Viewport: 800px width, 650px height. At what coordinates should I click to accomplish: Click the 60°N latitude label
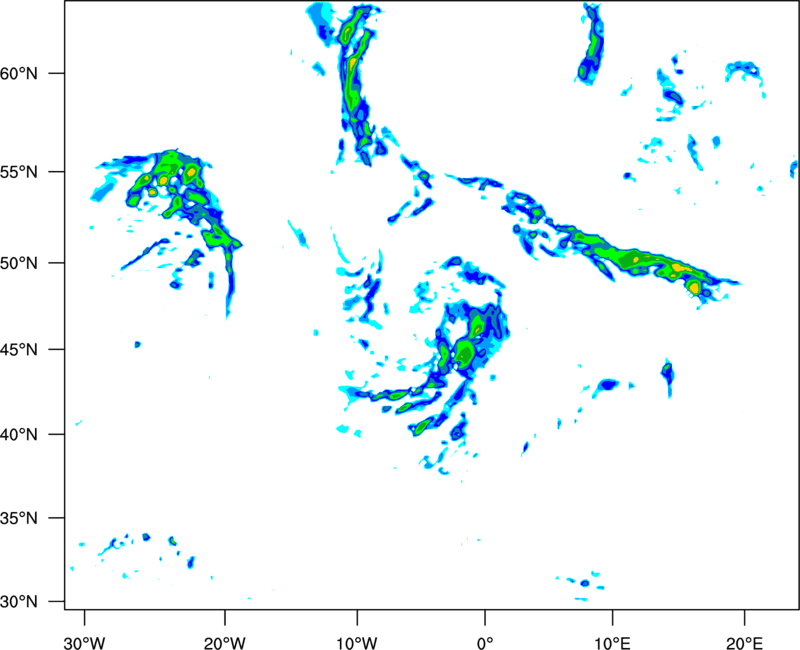[19, 73]
